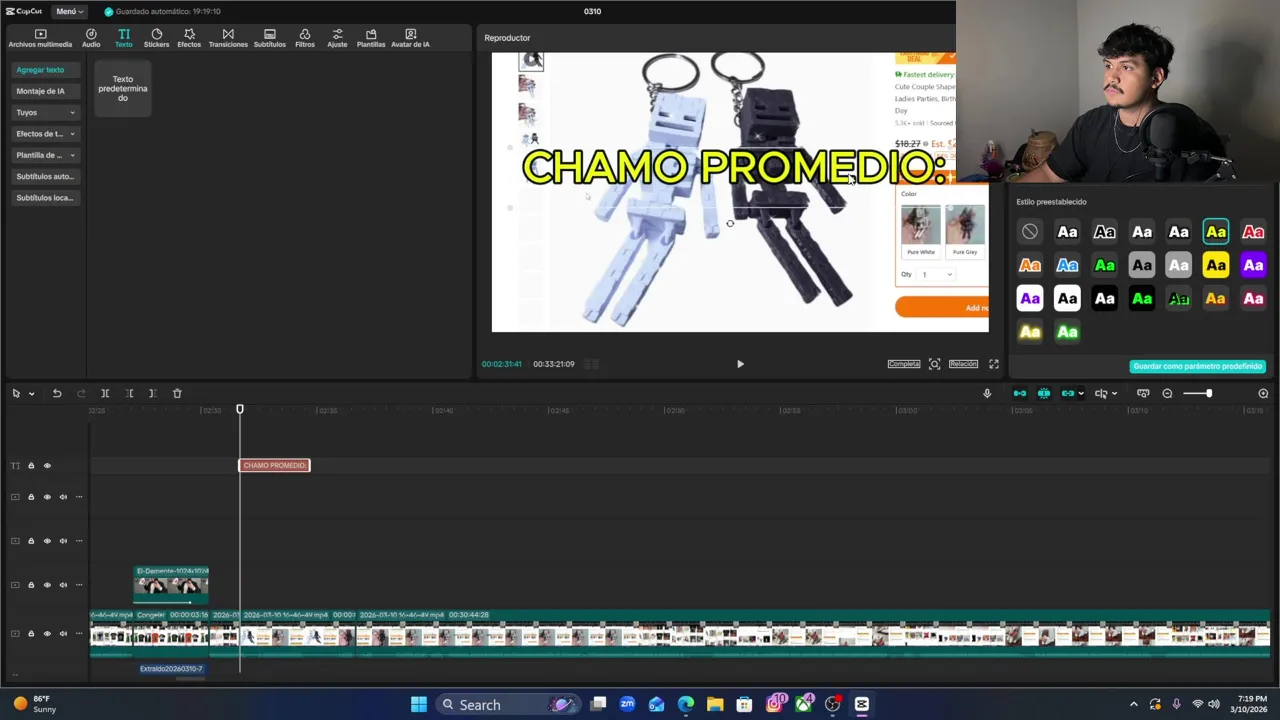Viewport: 1280px width, 720px height.
Task: Open Microsoft Edge from taskbar
Action: (x=686, y=704)
